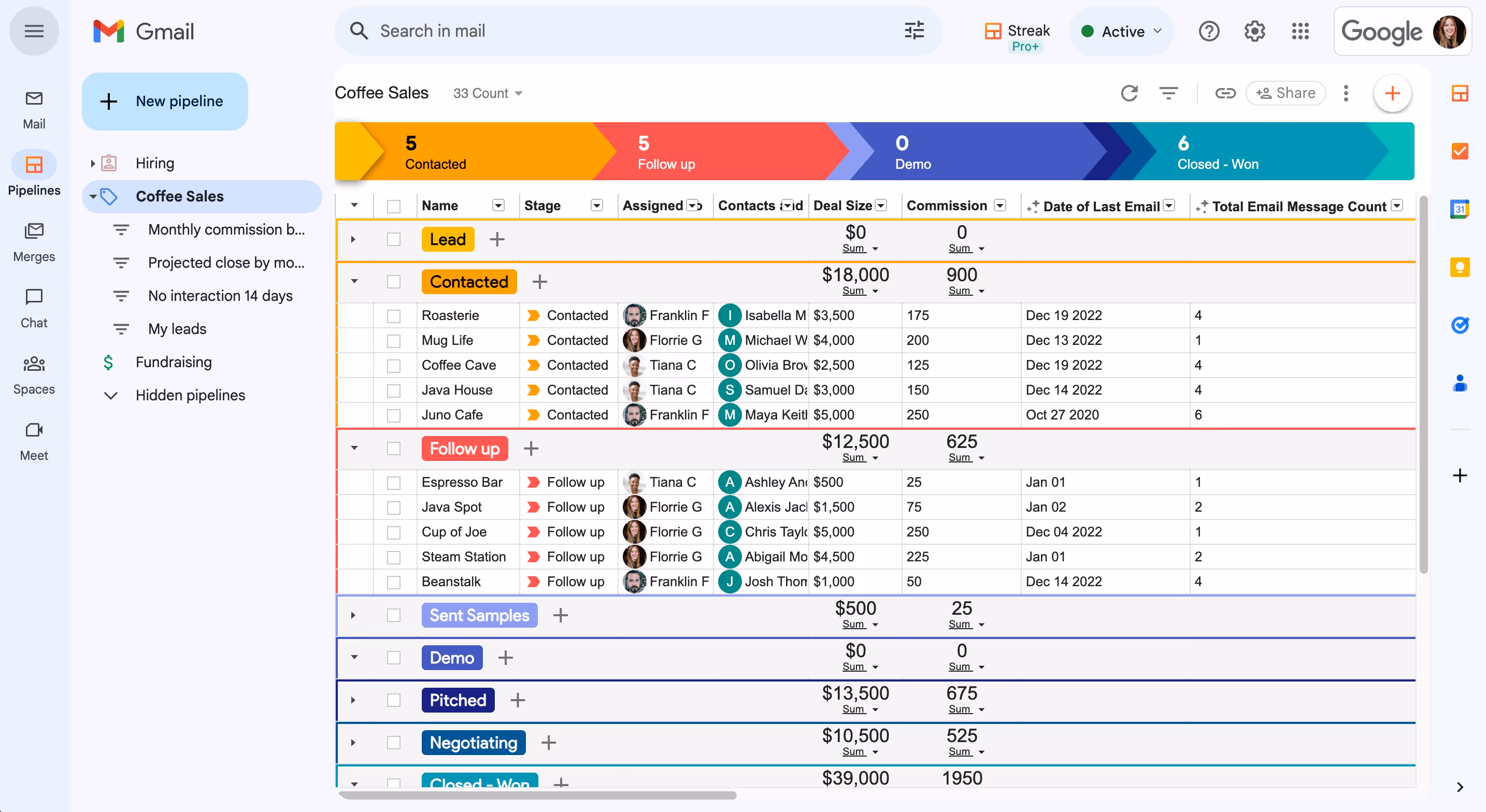The width and height of the screenshot is (1486, 812).
Task: Expand the Sent Samples group
Action: coord(353,615)
